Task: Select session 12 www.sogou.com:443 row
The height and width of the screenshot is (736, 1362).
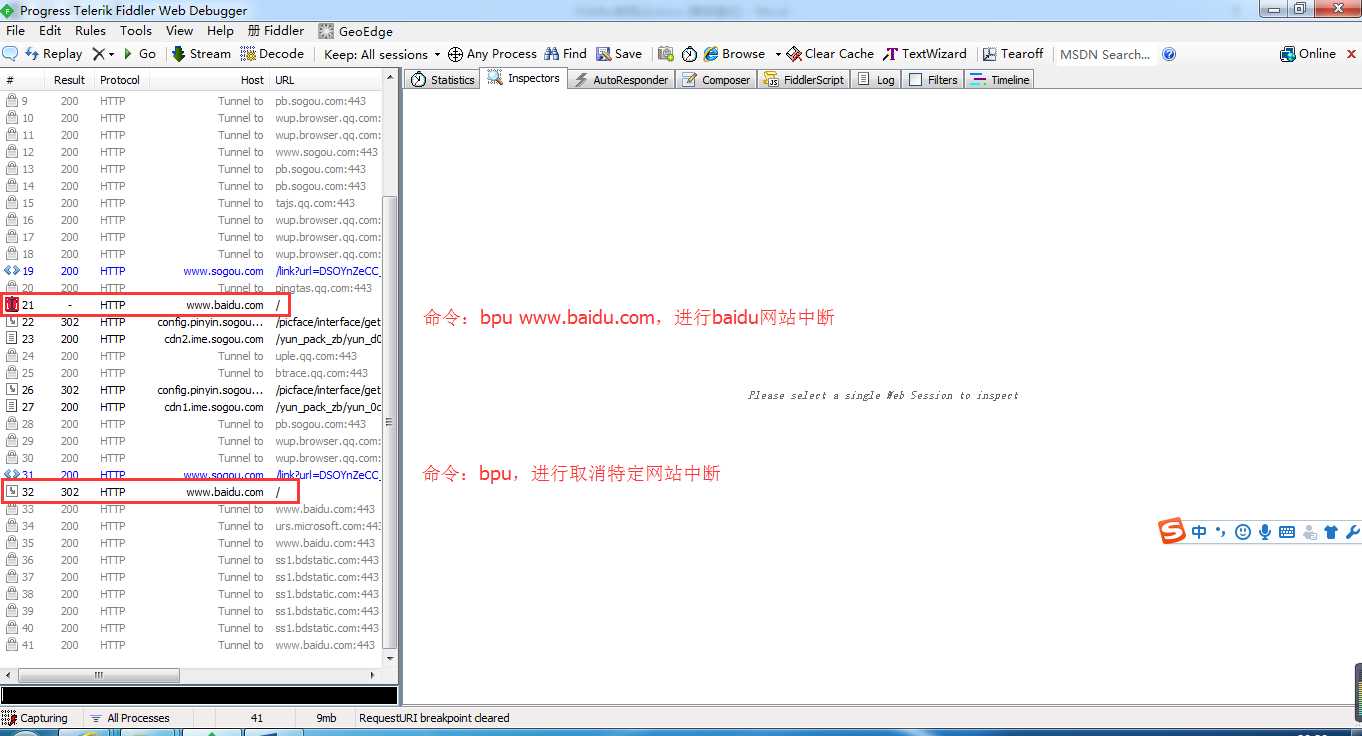Action: coord(192,152)
